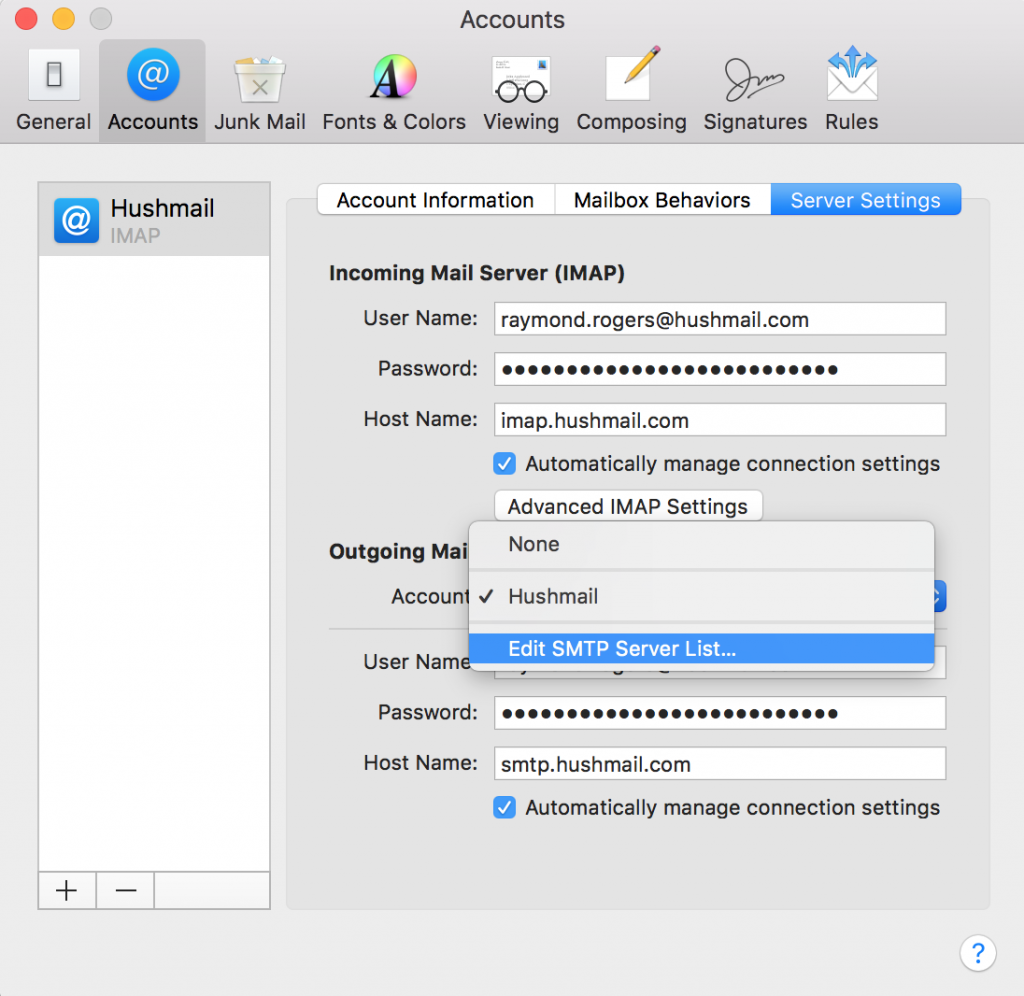Open the General preferences pane
Image resolution: width=1024 pixels, height=996 pixels.
tap(53, 88)
